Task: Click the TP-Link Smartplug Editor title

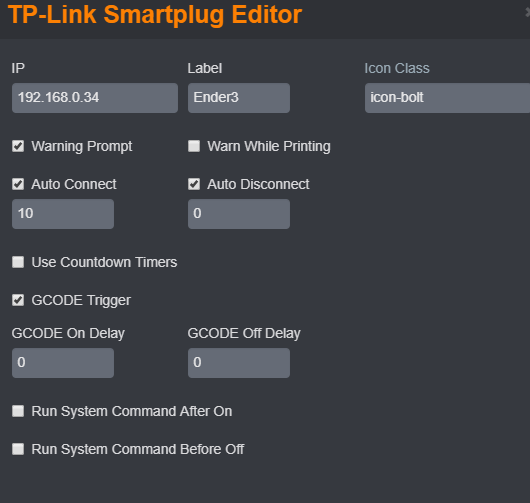Action: pos(155,15)
